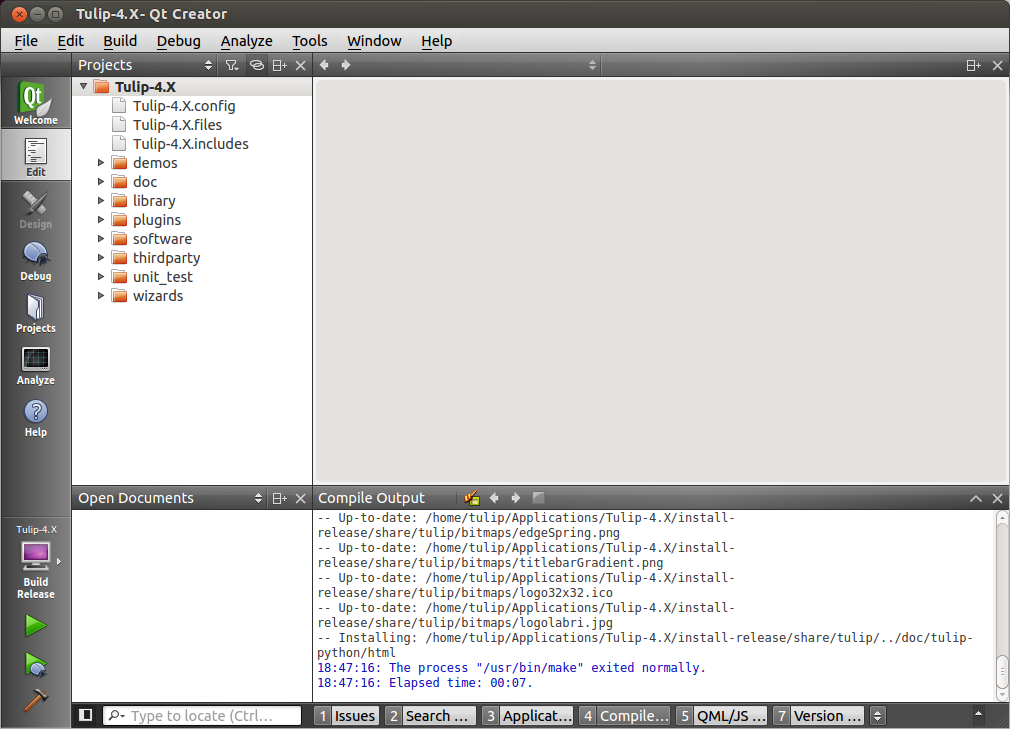
Task: Maximize the Compile Output pane
Action: pyautogui.click(x=976, y=498)
